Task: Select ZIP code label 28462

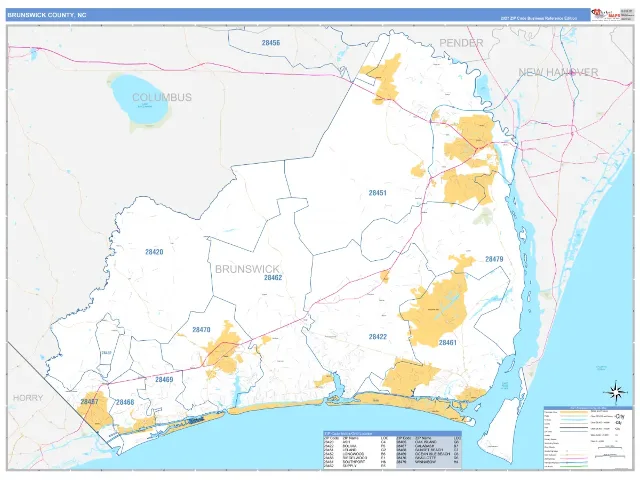Action: [273, 278]
